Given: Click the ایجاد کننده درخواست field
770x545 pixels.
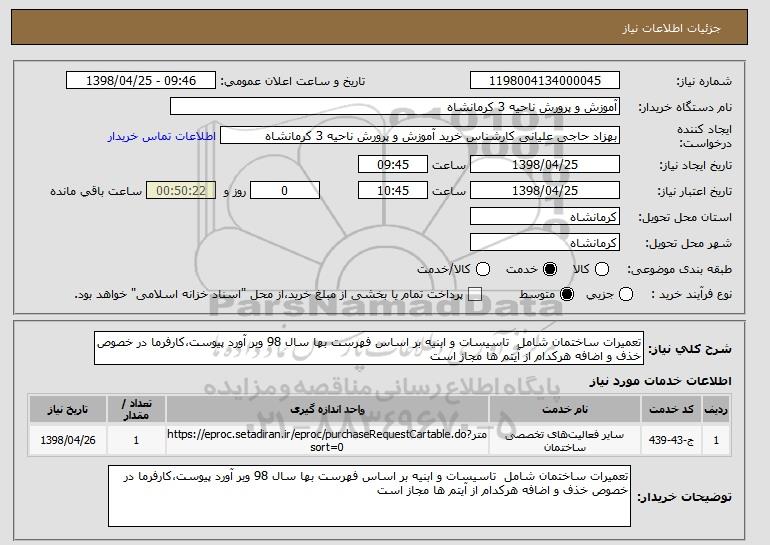Looking at the screenshot, I should [x=420, y=136].
